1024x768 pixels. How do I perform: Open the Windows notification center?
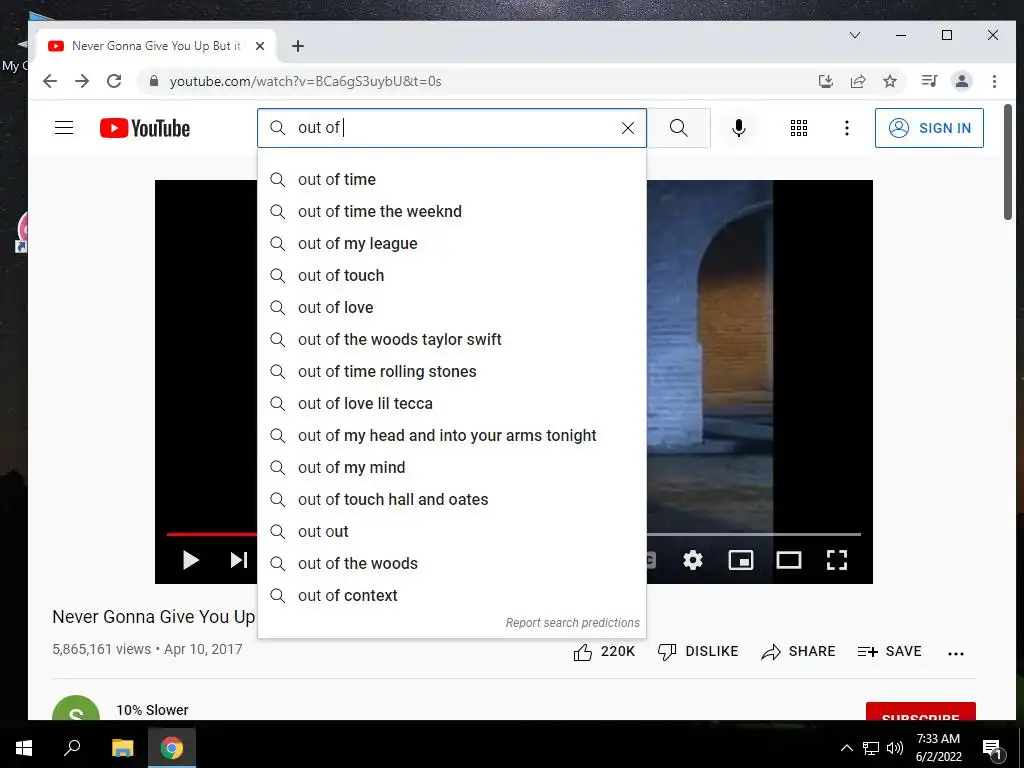pyautogui.click(x=992, y=749)
